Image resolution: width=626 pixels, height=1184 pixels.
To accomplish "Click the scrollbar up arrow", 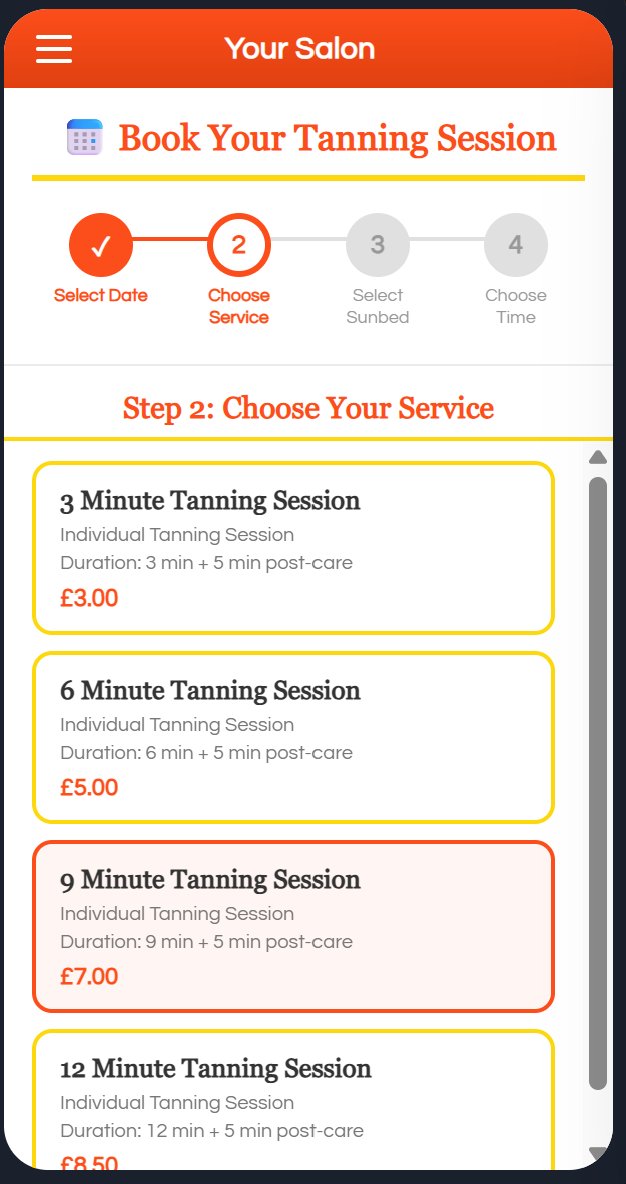I will (x=597, y=457).
